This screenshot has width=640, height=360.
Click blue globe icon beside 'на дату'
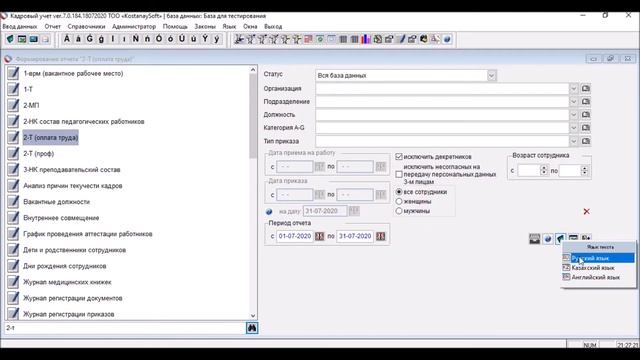(x=269, y=211)
